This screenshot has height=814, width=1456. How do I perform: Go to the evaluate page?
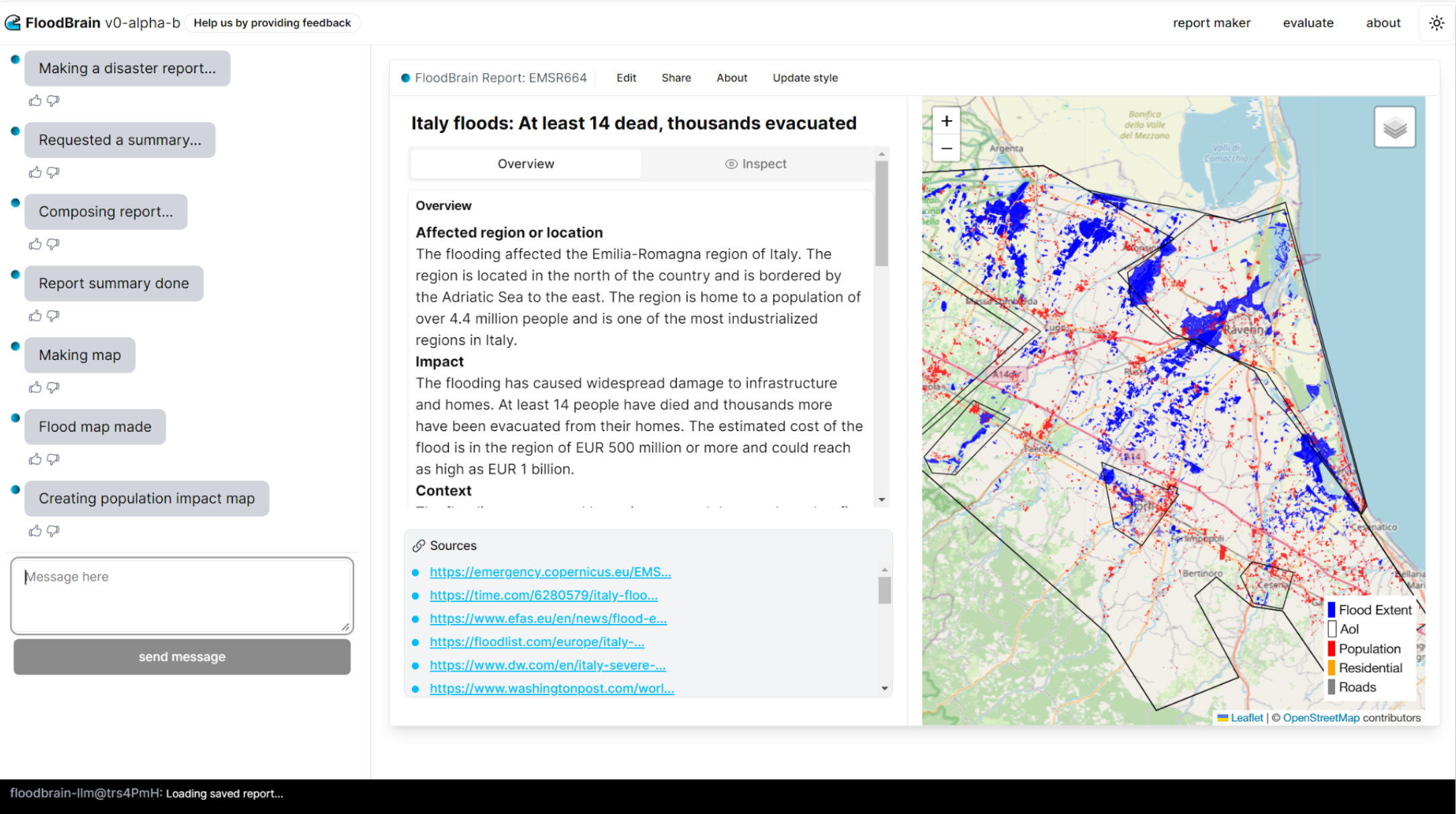[1308, 23]
